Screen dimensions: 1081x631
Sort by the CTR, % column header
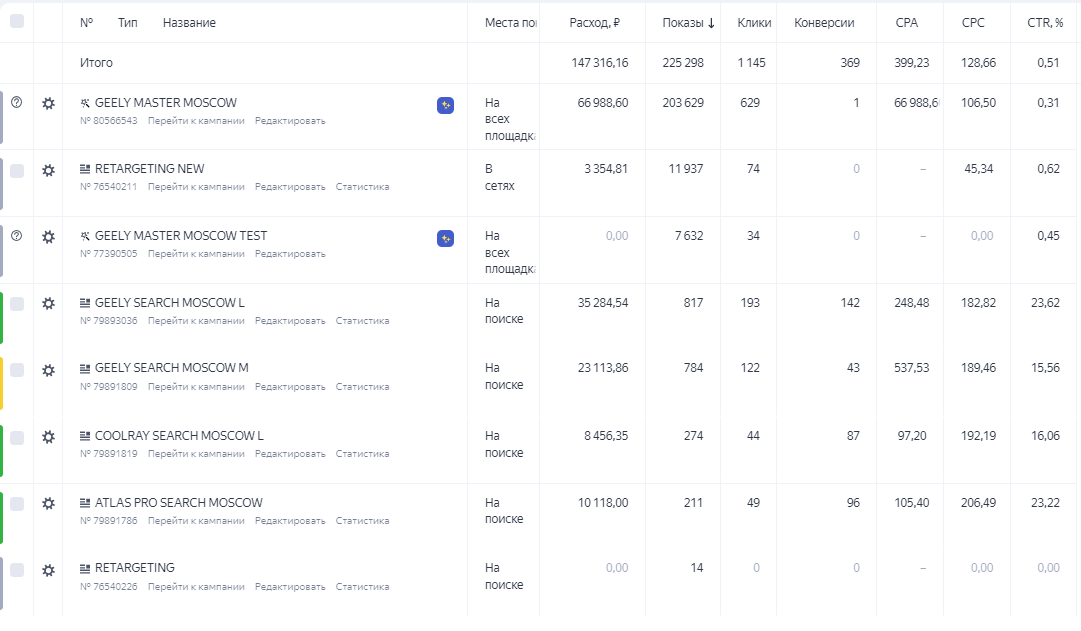pos(1045,23)
